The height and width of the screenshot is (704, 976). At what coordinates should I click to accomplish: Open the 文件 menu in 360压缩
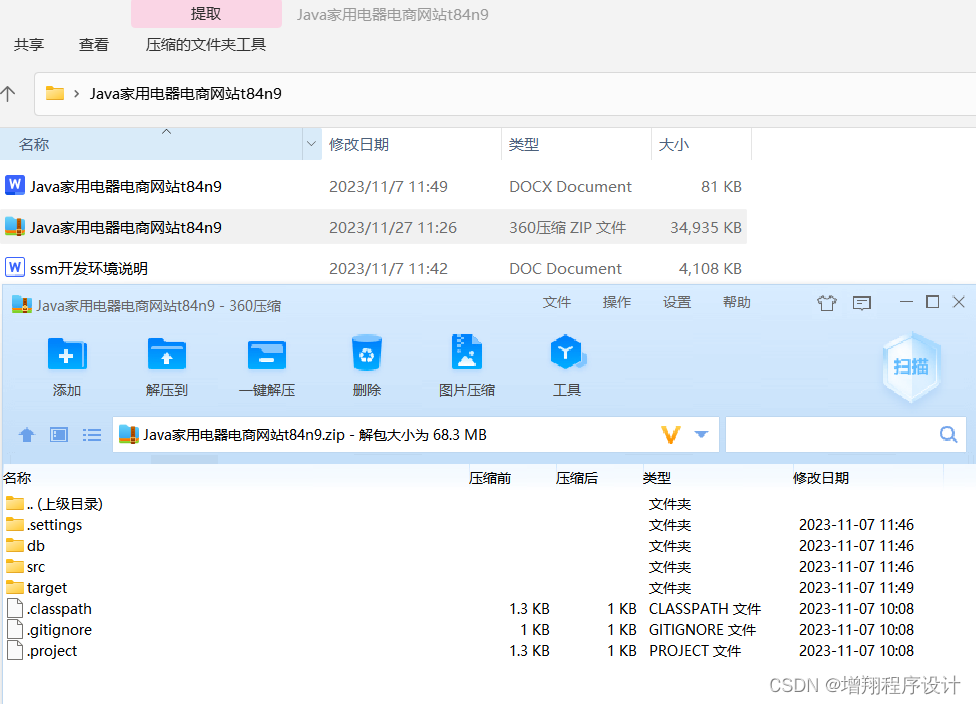[556, 303]
